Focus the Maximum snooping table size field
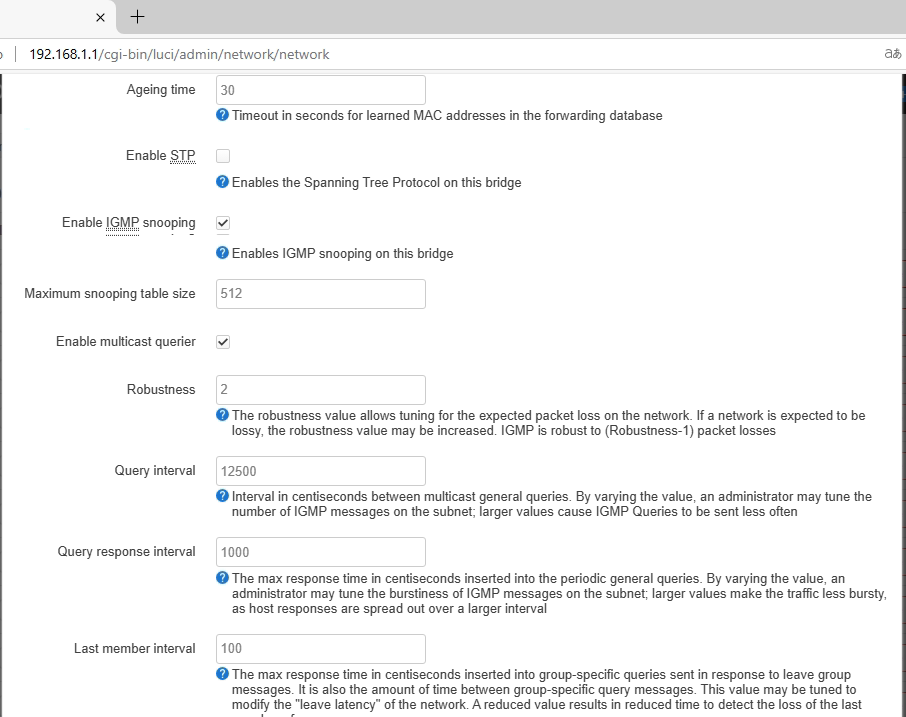This screenshot has width=906, height=717. (x=321, y=294)
